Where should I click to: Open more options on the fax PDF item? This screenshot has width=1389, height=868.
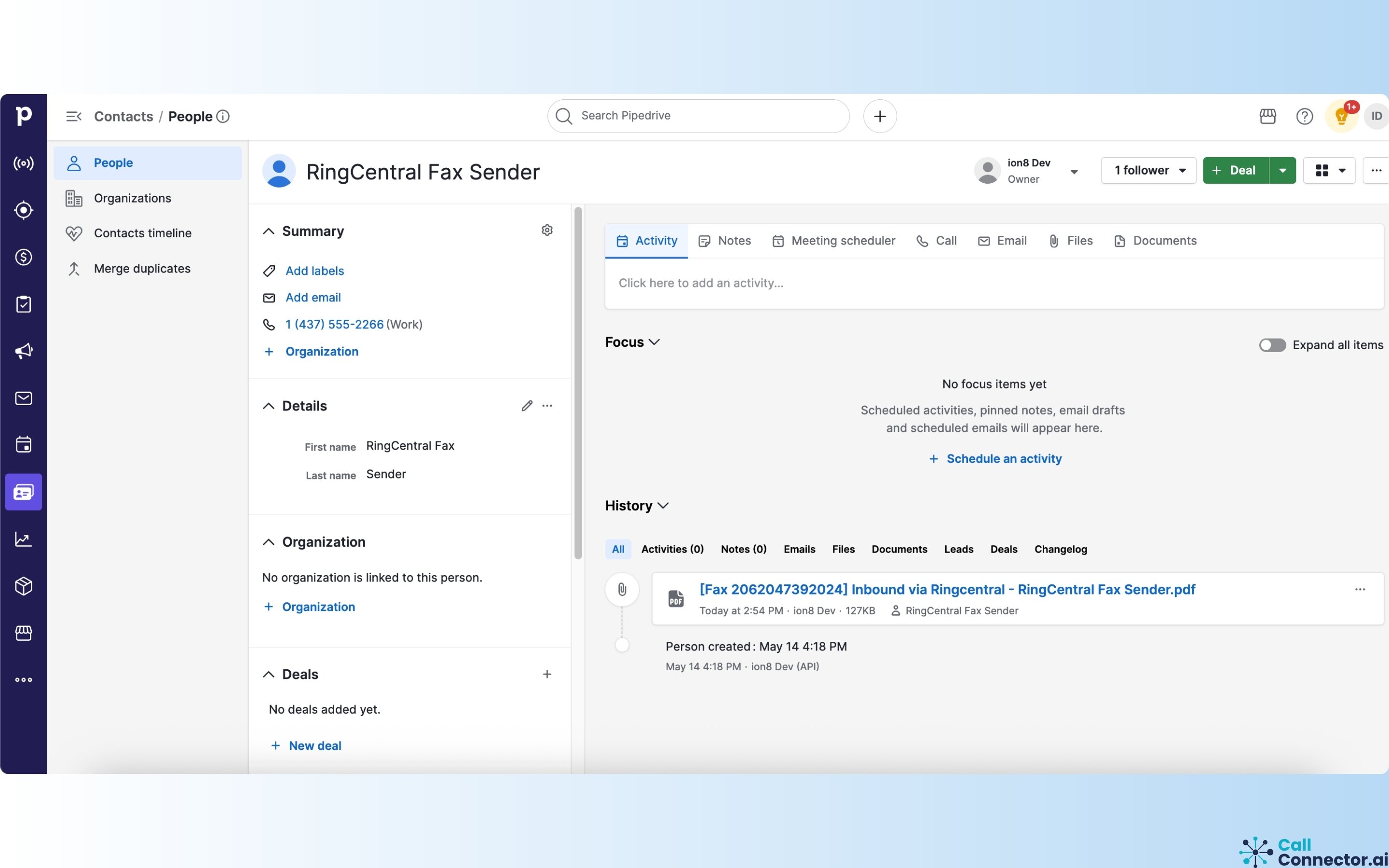[x=1360, y=590]
